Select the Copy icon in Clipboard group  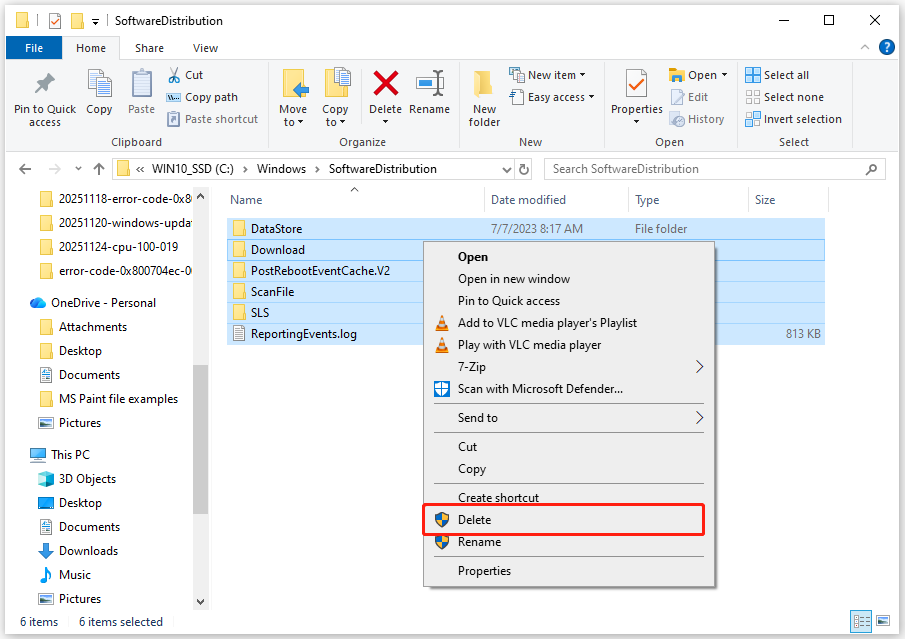[x=98, y=90]
